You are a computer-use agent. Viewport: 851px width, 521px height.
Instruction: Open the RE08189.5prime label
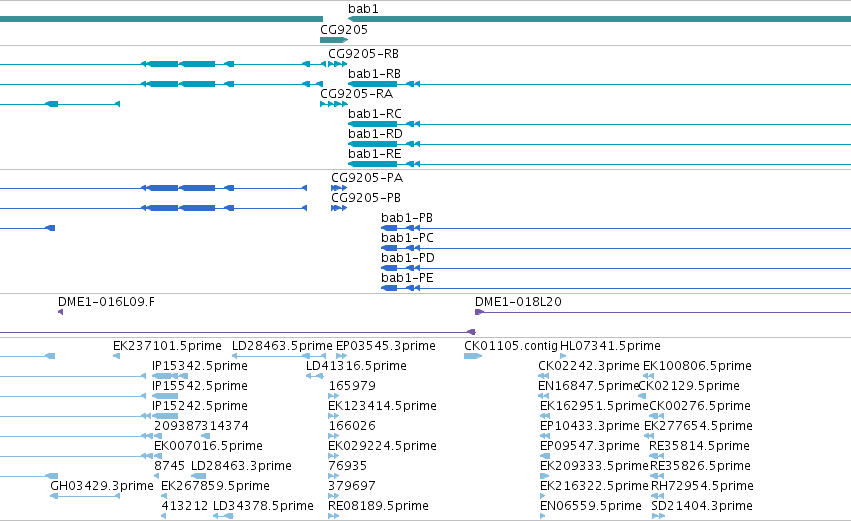click(x=379, y=507)
